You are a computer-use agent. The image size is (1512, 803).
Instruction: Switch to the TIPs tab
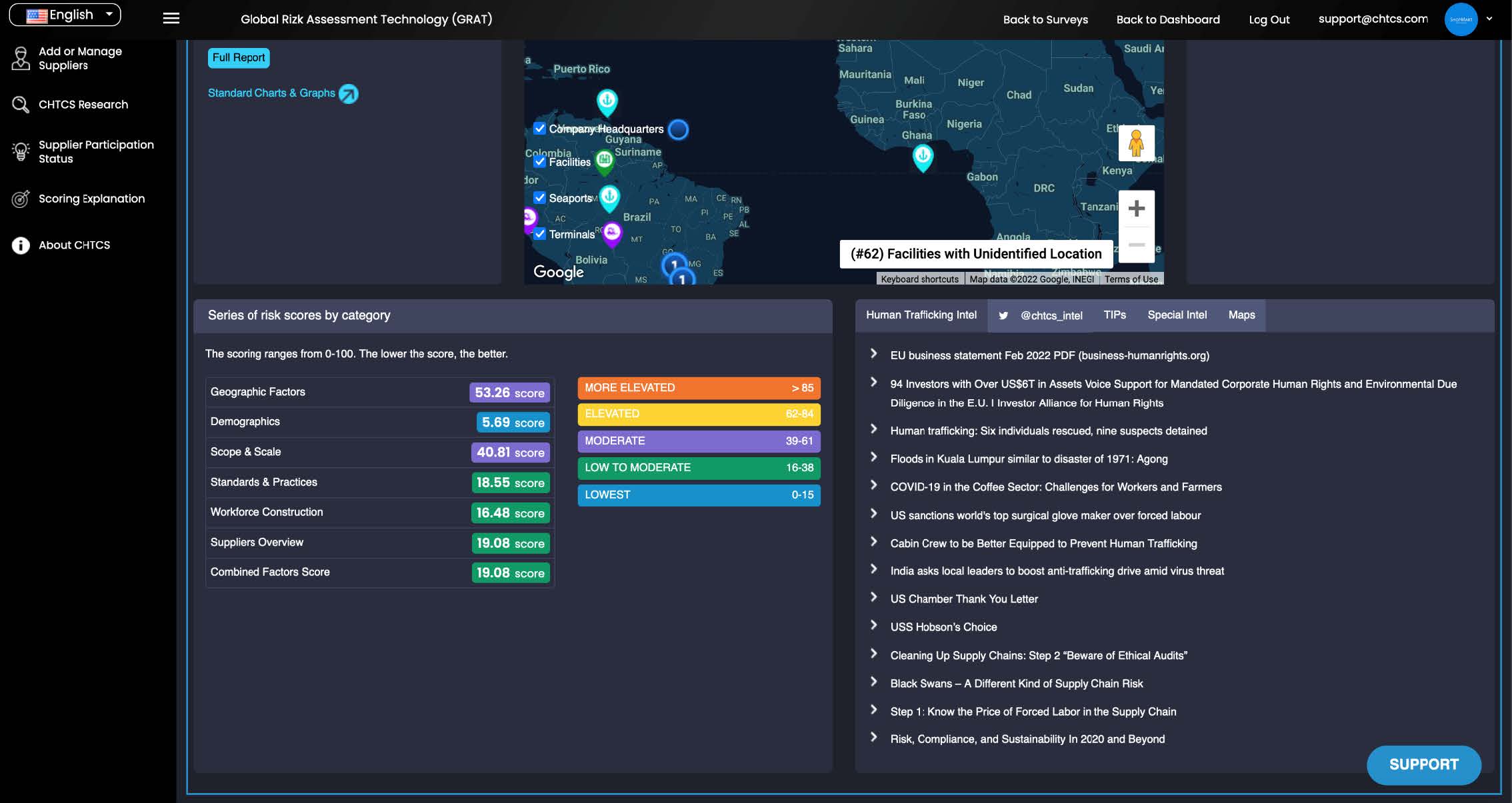pyautogui.click(x=1114, y=315)
